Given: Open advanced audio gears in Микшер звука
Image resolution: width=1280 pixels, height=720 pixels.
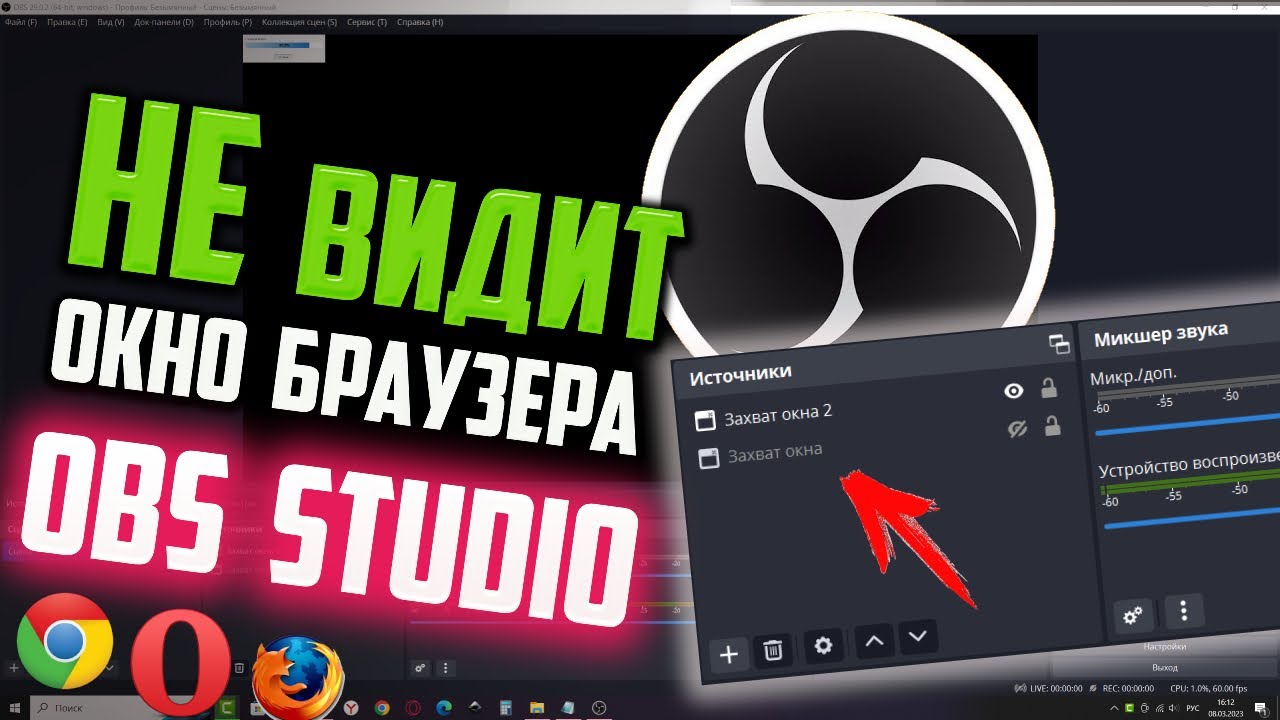Looking at the screenshot, I should pyautogui.click(x=1133, y=615).
